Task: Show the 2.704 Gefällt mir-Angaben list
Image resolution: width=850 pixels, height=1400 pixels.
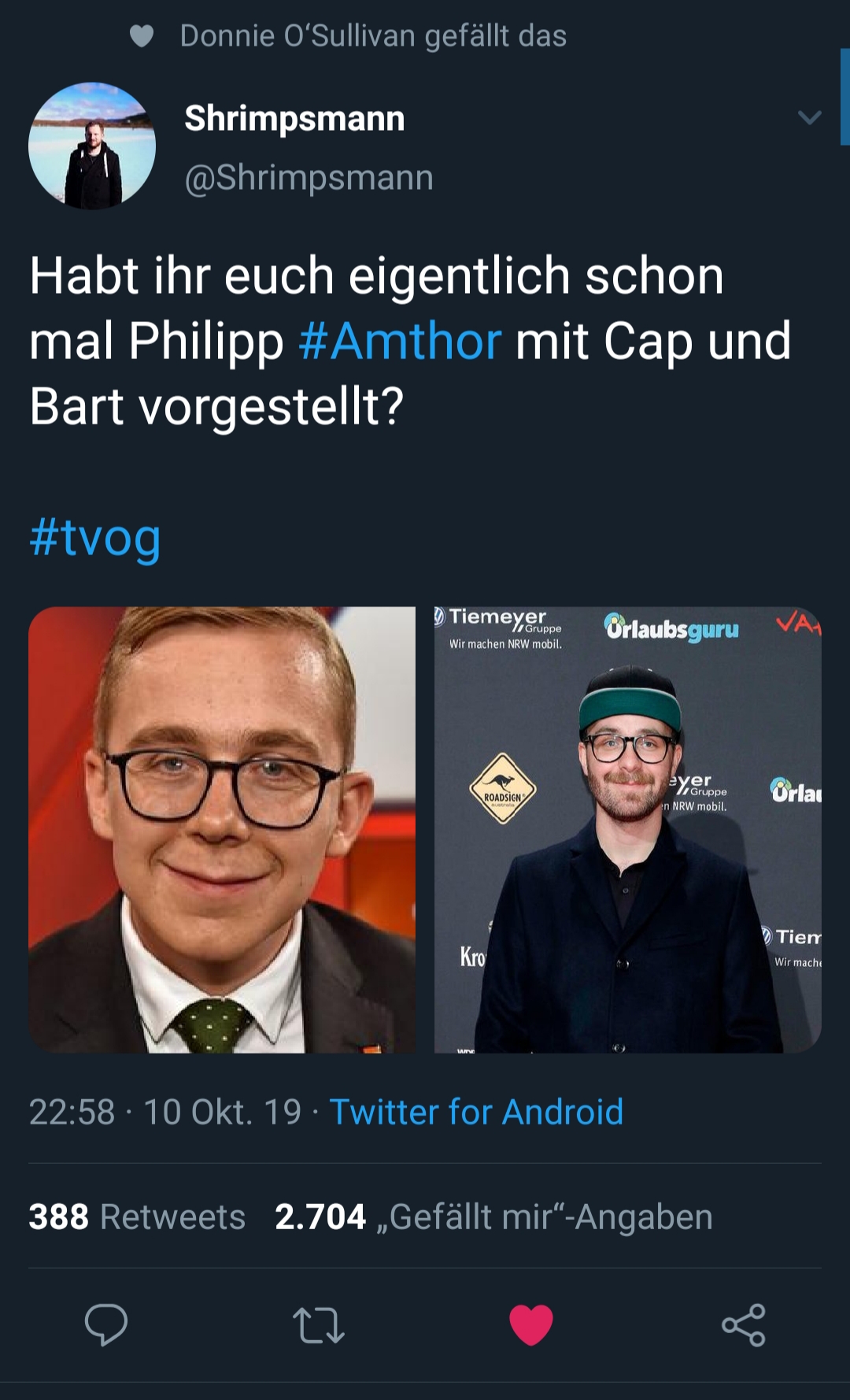Action: point(493,1217)
